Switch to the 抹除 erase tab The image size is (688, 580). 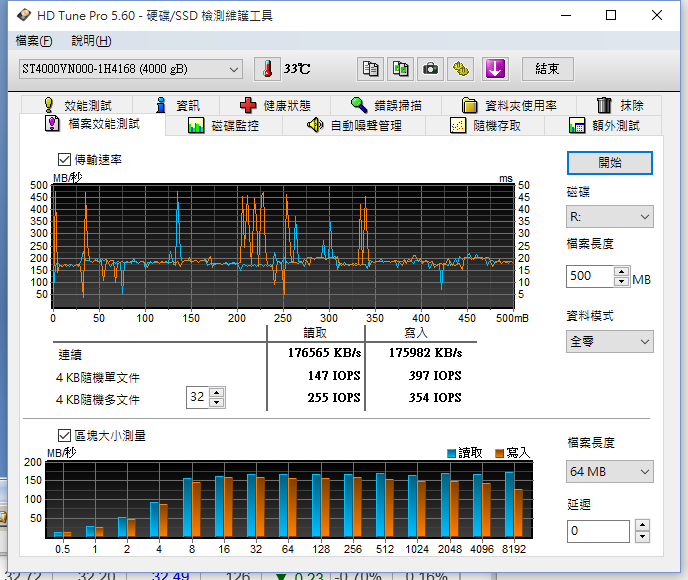620,105
